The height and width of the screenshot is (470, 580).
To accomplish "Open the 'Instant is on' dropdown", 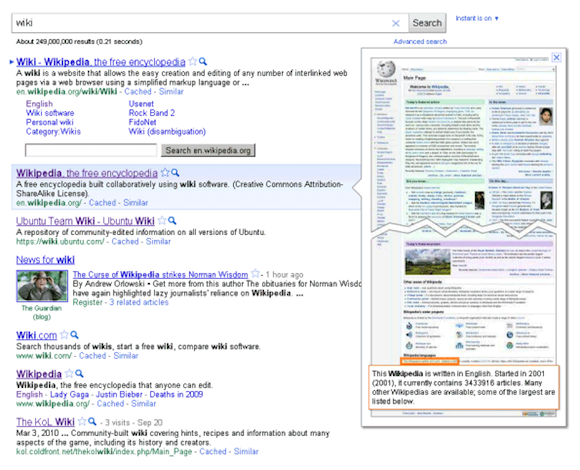I will pyautogui.click(x=477, y=18).
